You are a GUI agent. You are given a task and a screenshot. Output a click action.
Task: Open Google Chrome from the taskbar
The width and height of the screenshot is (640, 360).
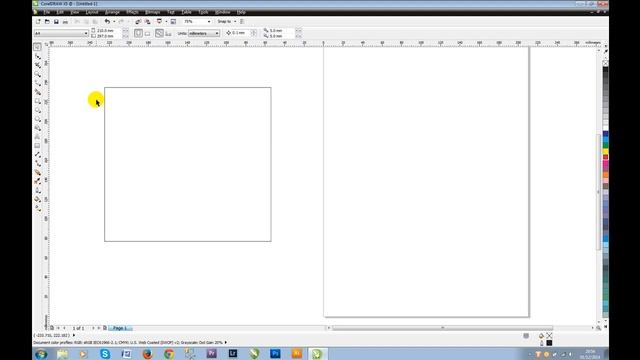[x=169, y=354]
